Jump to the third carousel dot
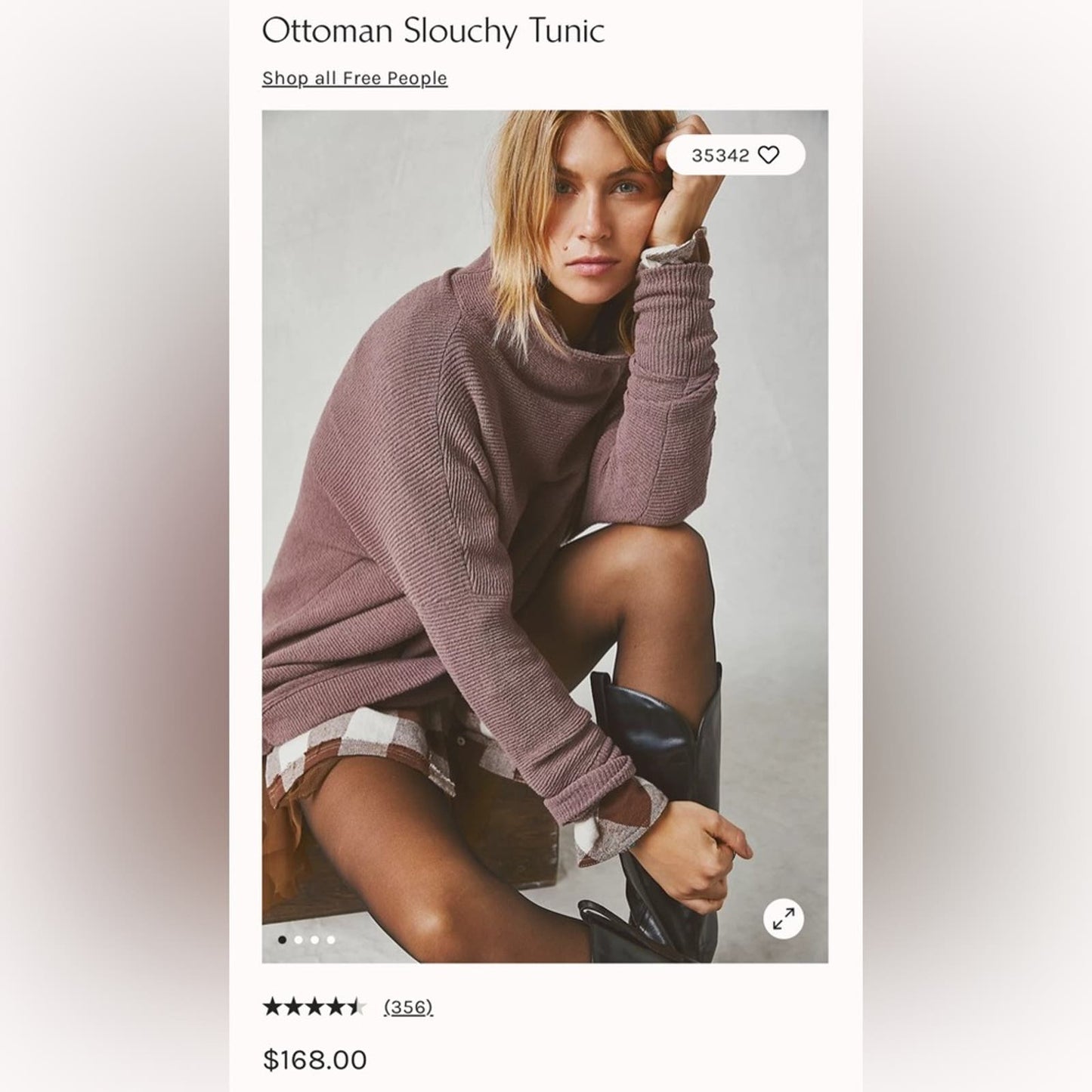 (314, 940)
